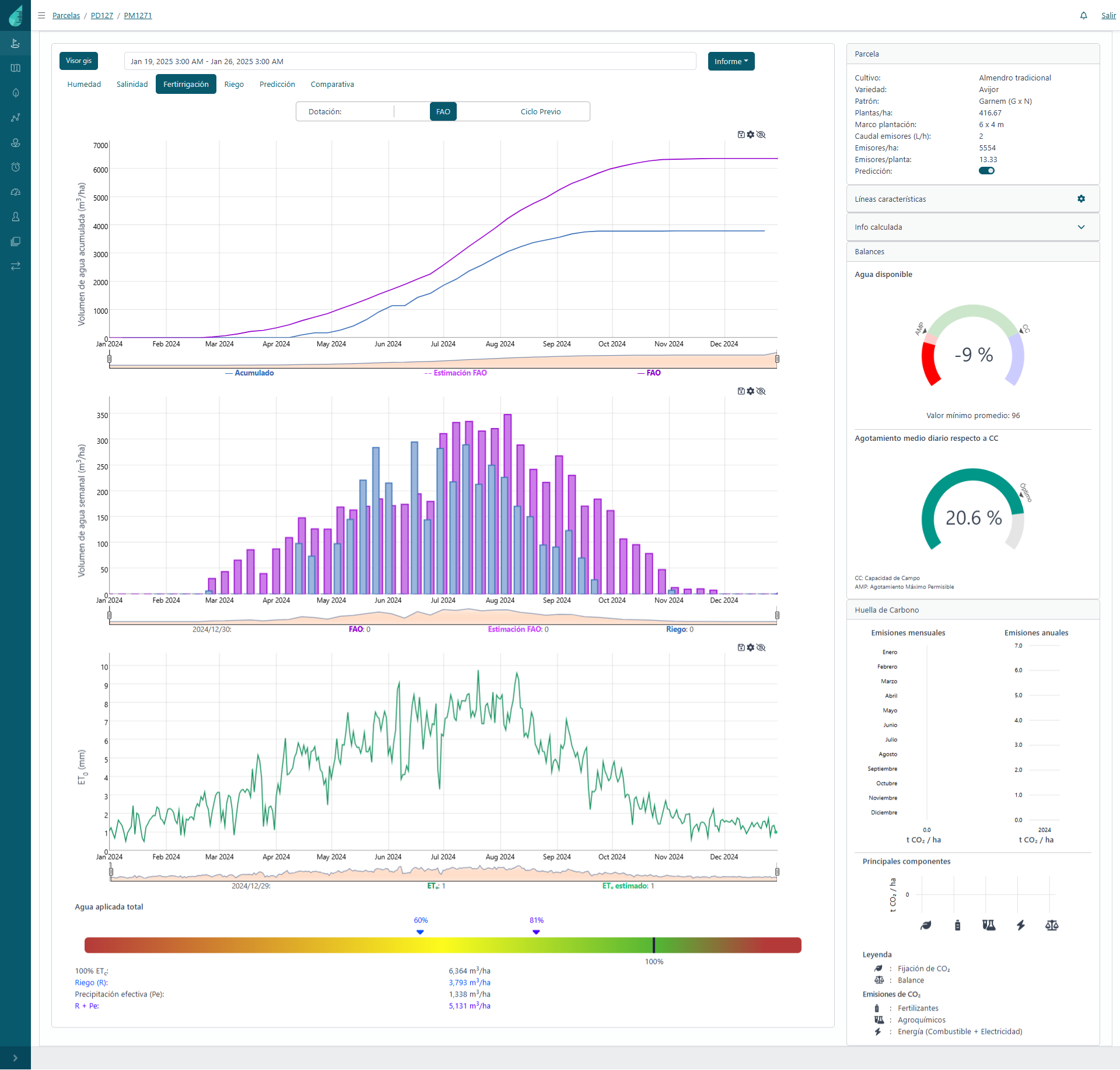Viewport: 1120px width, 1070px height.
Task: Open the map icon in sidebar
Action: click(16, 68)
